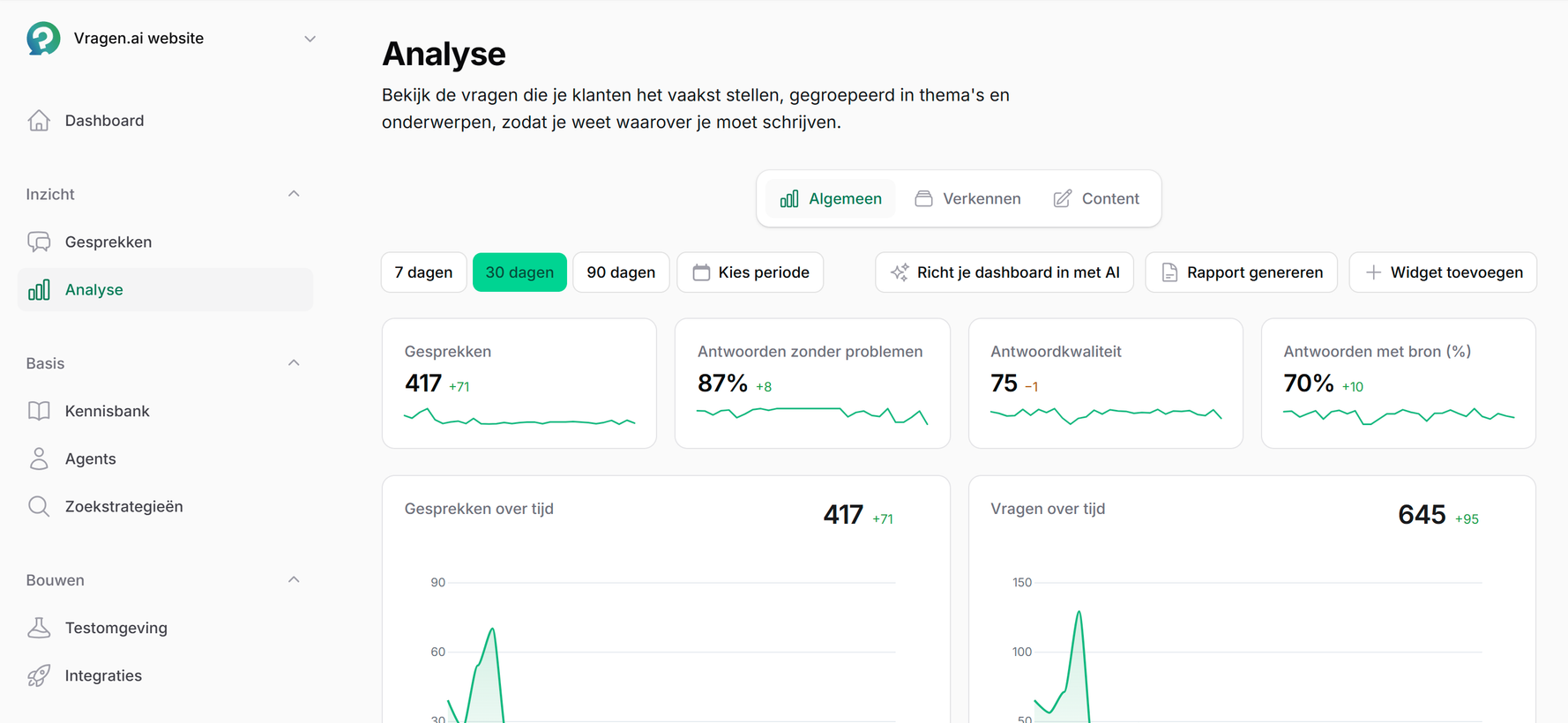Click Rapport genereren button

(x=1241, y=272)
